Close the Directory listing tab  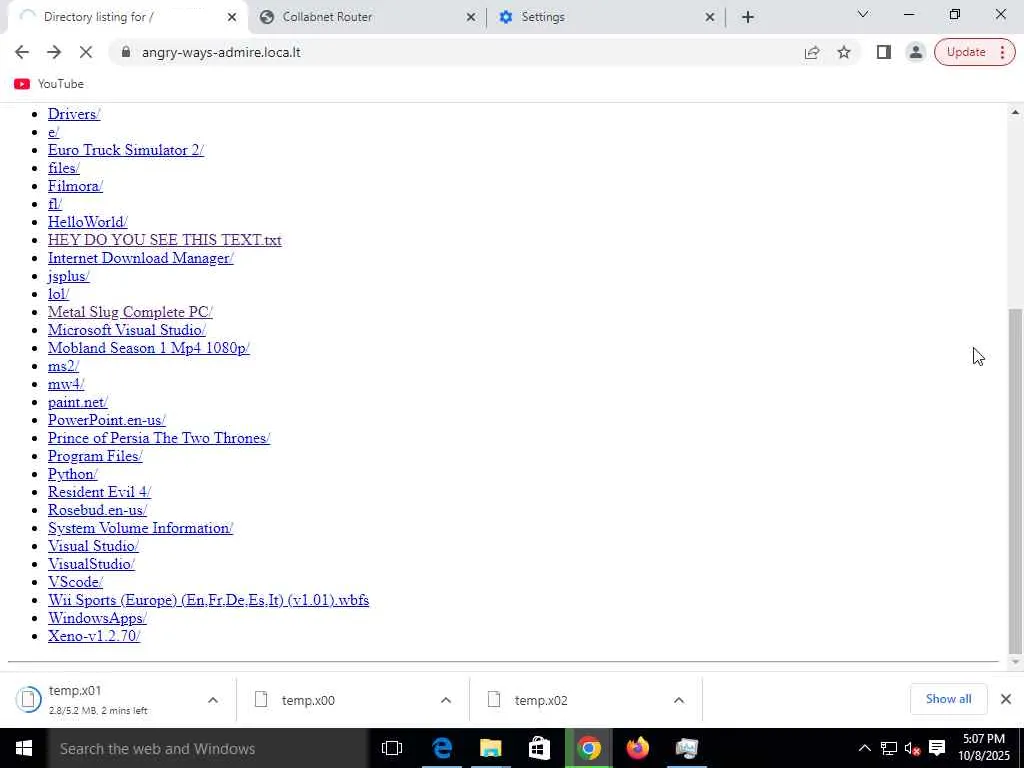(232, 17)
